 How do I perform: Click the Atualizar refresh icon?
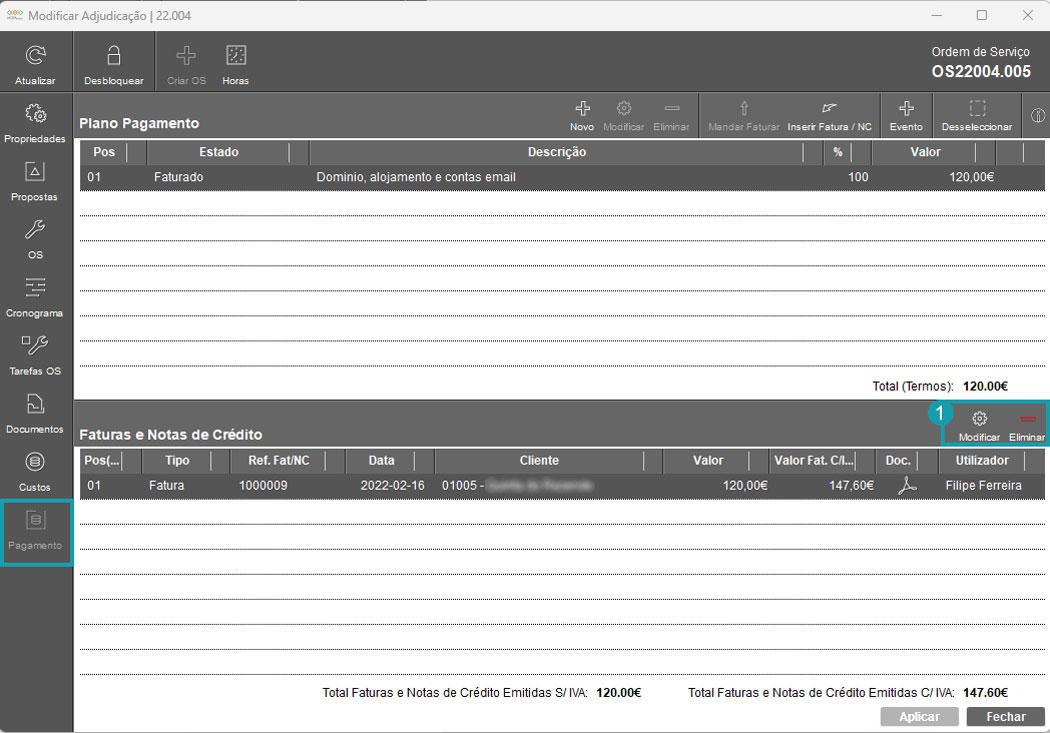(35, 55)
